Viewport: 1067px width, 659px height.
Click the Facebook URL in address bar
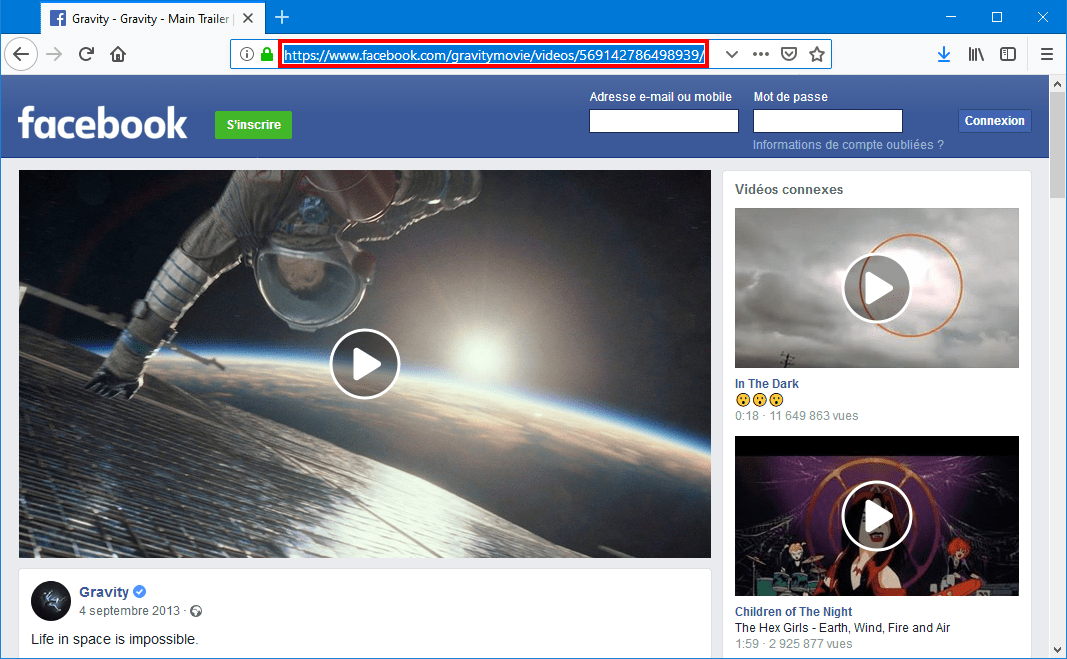[493, 54]
